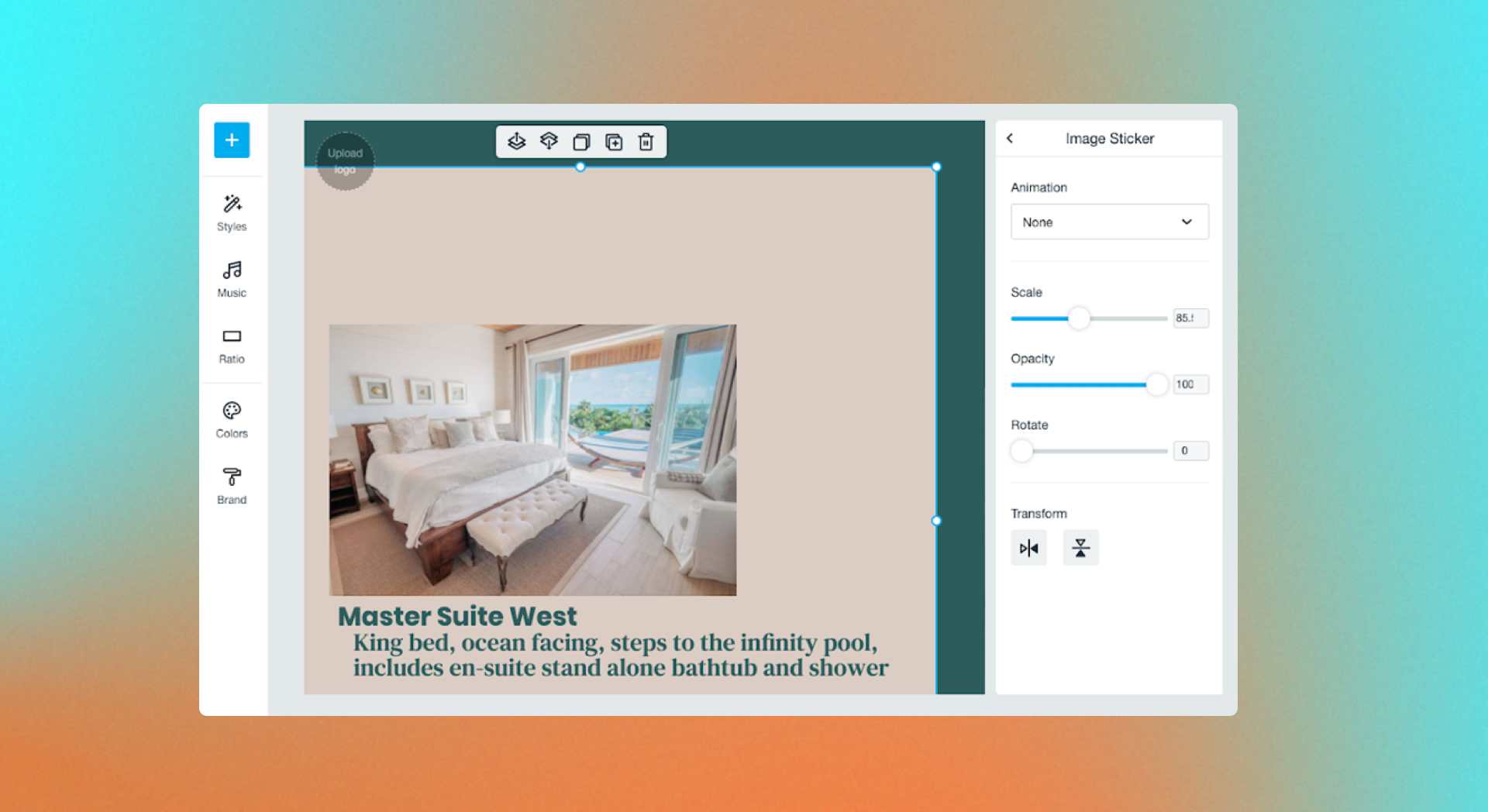1488x812 pixels.
Task: Open the Colors panel
Action: click(232, 420)
